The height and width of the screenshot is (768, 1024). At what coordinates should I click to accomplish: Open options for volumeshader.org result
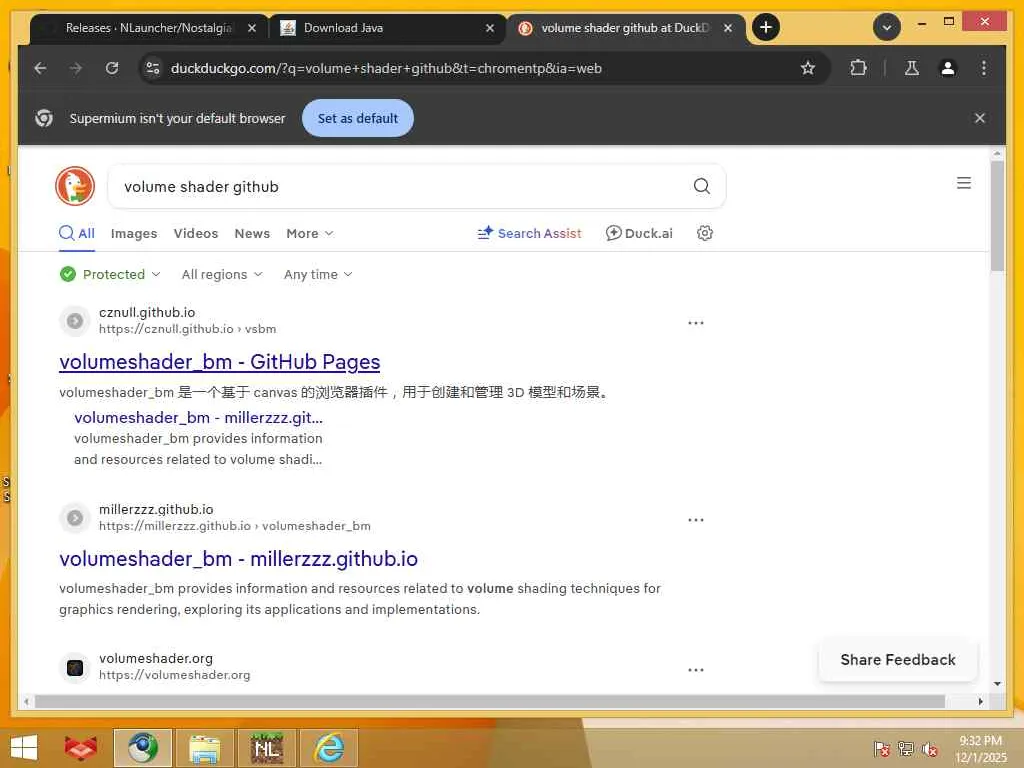pyautogui.click(x=696, y=669)
